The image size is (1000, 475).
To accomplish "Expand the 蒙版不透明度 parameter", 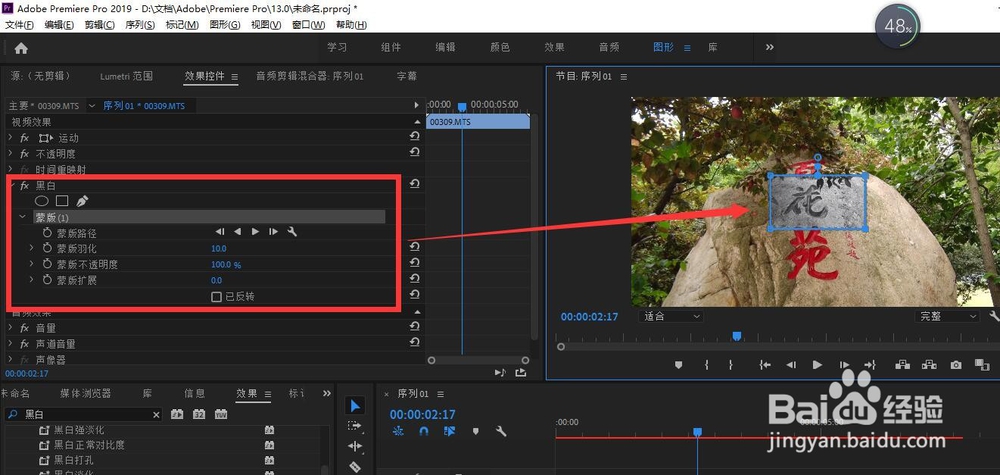I will (32, 264).
